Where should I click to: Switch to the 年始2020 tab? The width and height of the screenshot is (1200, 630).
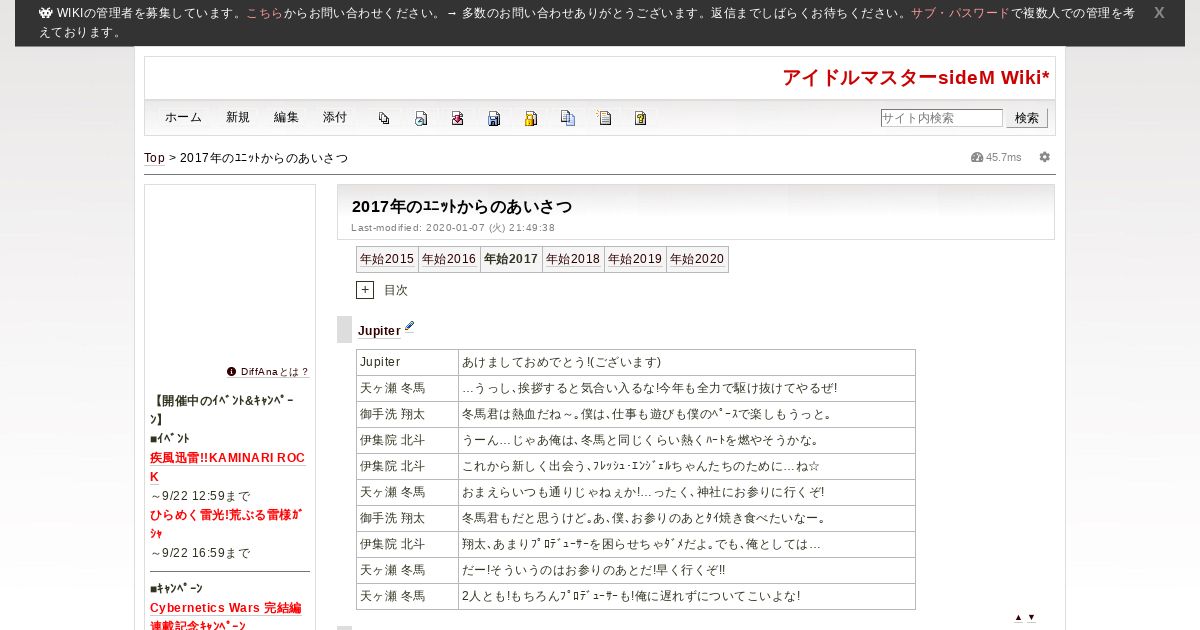[697, 259]
